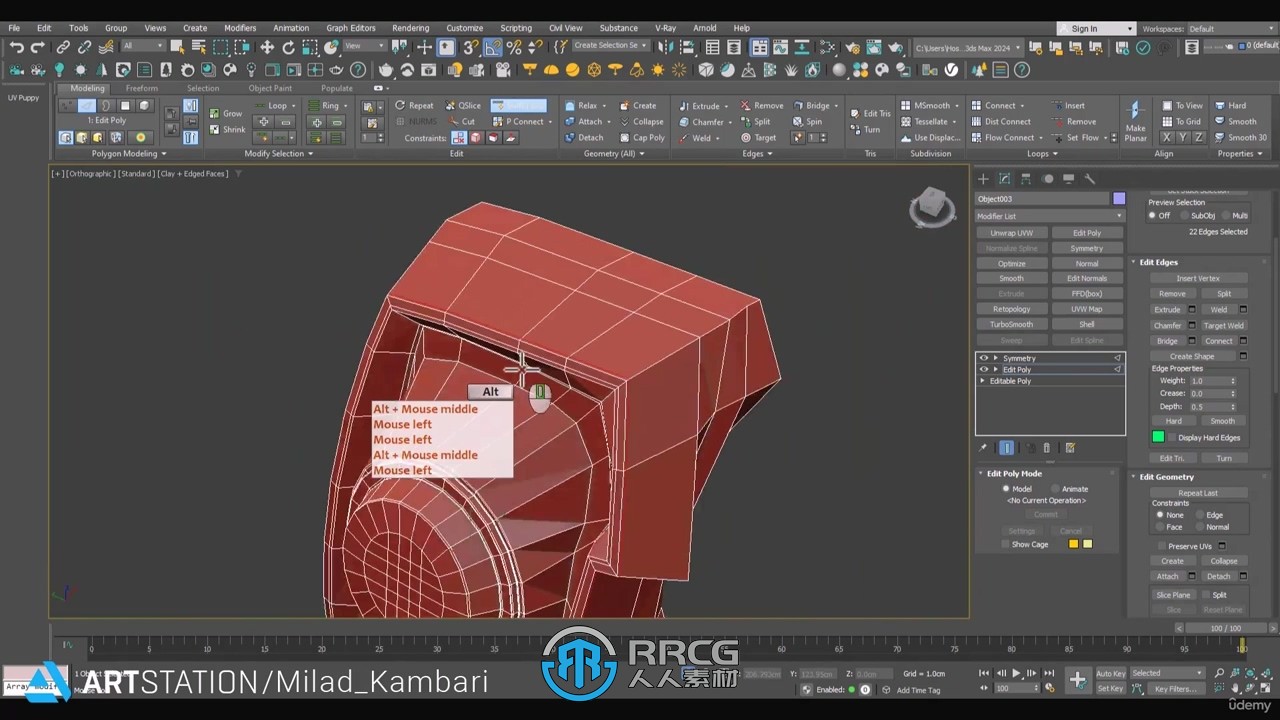
Task: Click Make Planar in ribbon Align panel
Action: (1135, 122)
